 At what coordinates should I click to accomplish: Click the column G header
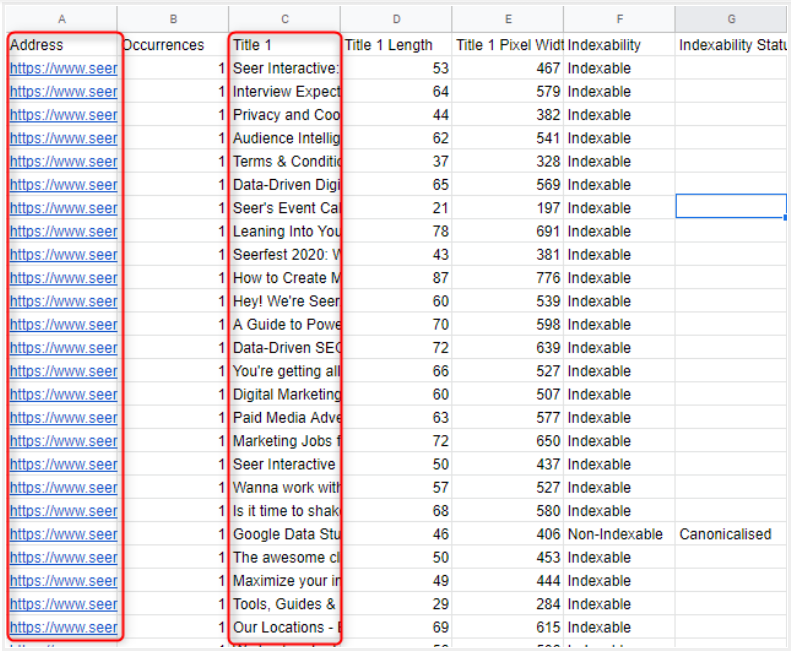731,19
